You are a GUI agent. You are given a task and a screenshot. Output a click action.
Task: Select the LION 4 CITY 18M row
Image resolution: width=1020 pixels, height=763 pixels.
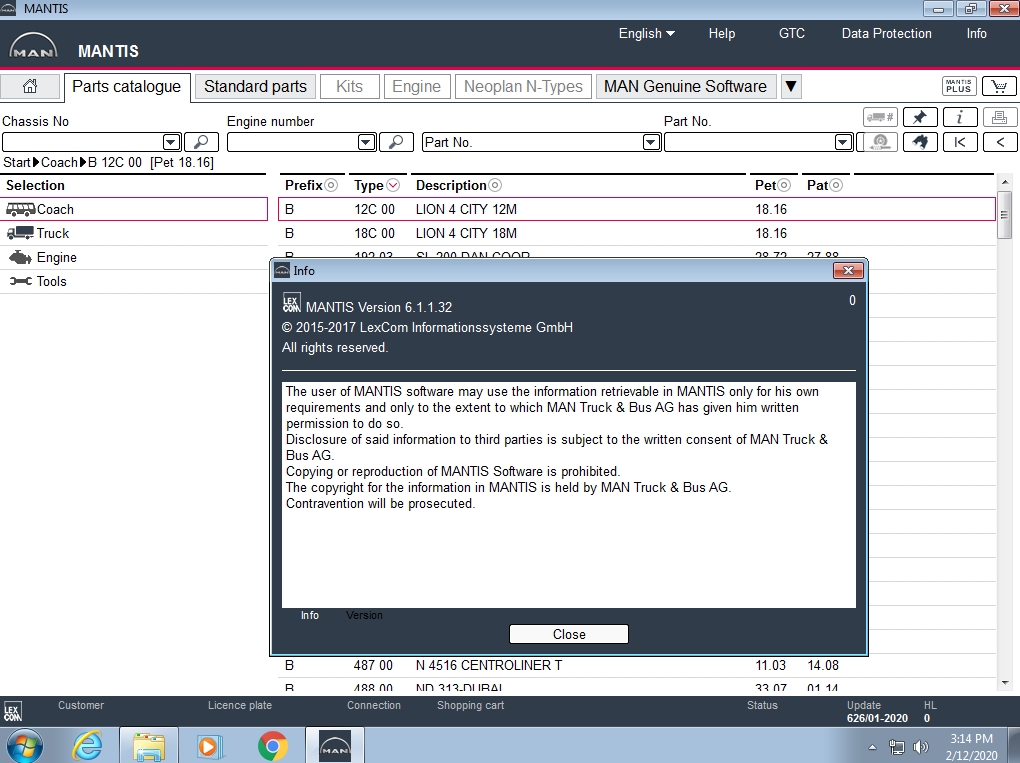click(x=637, y=234)
